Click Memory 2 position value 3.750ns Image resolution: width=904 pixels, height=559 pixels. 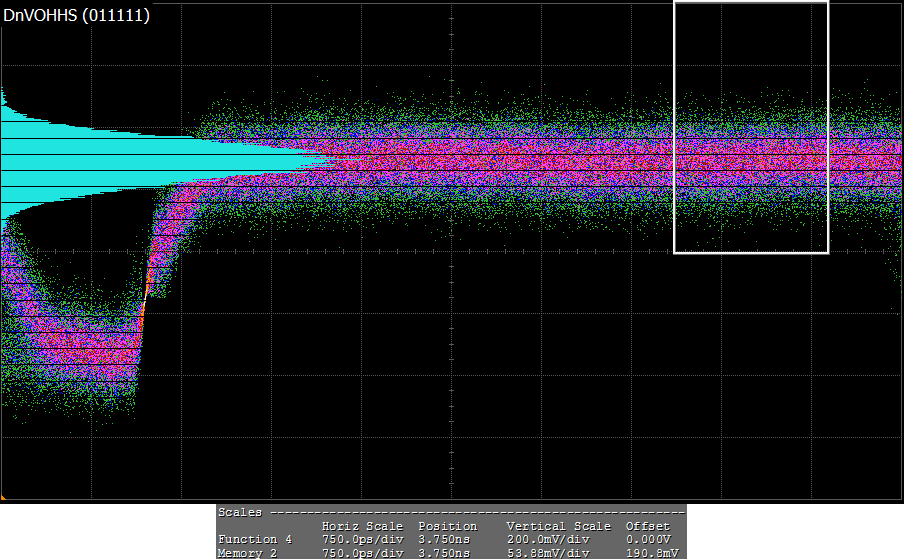tap(443, 553)
